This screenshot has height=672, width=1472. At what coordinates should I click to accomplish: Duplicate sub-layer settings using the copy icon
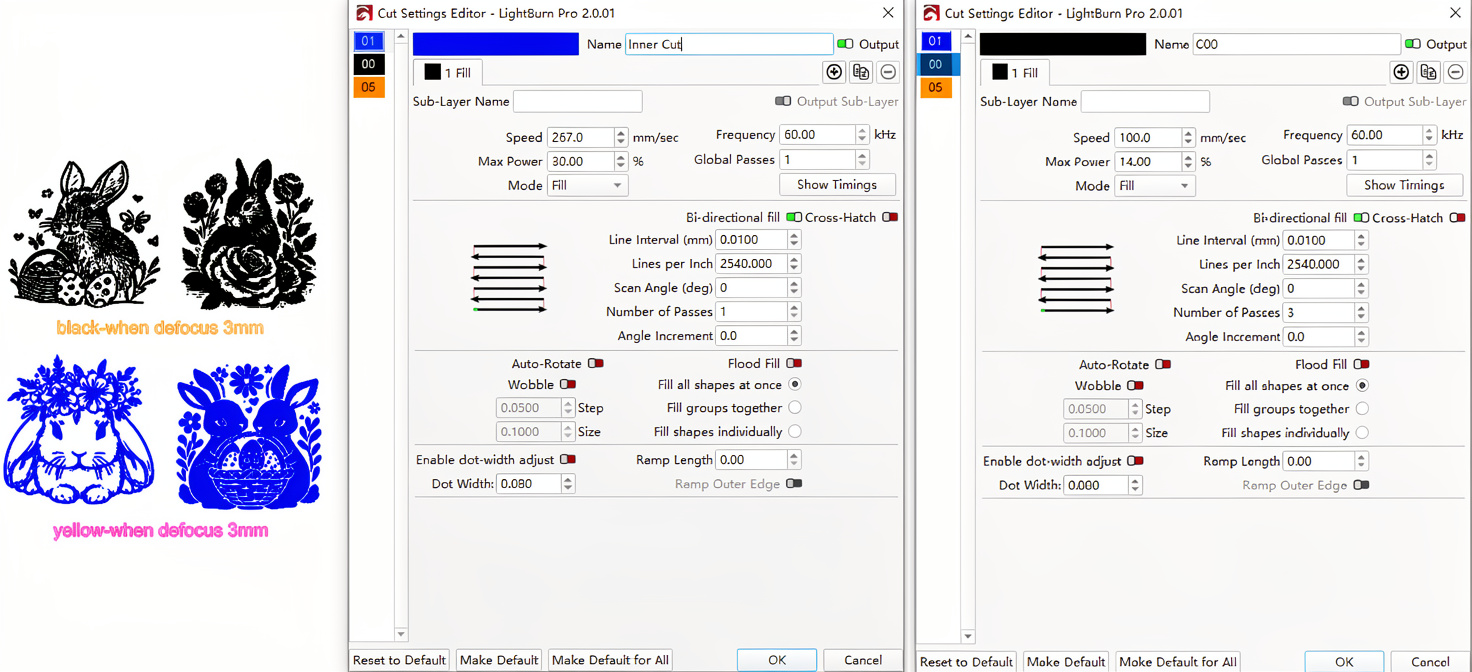(861, 71)
